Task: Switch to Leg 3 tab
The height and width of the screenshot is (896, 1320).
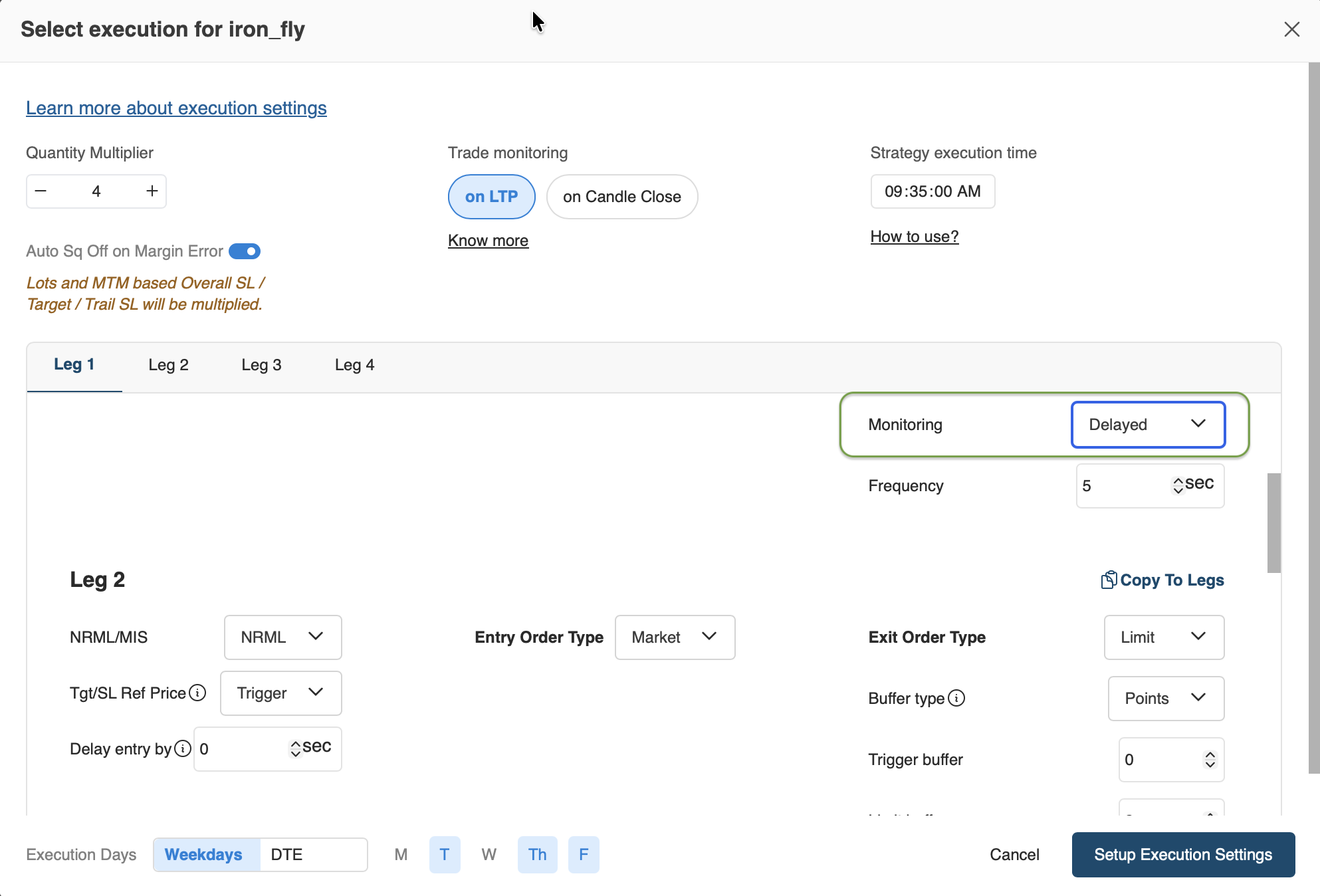Action: pos(261,365)
